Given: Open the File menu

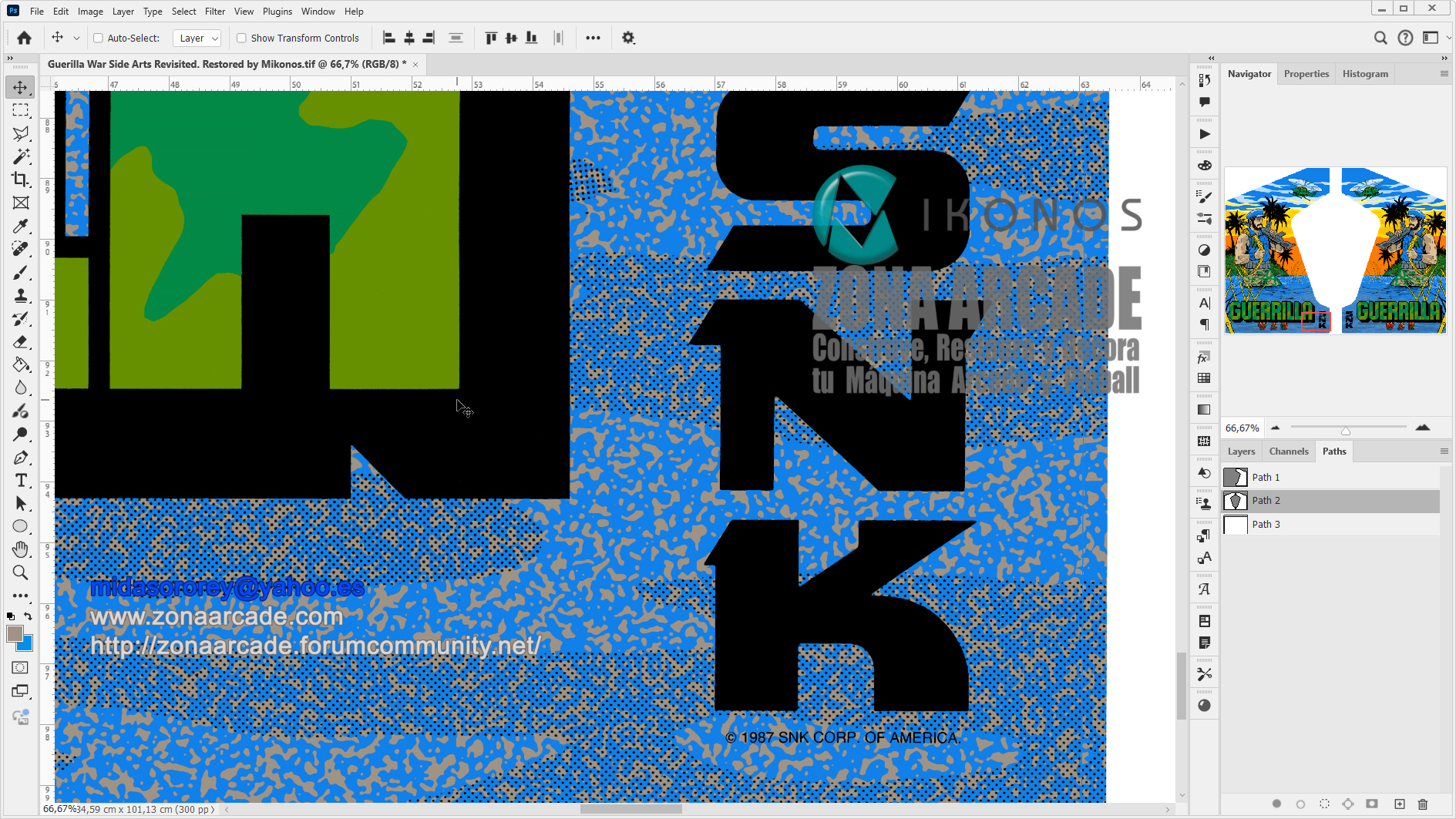Looking at the screenshot, I should tap(37, 12).
